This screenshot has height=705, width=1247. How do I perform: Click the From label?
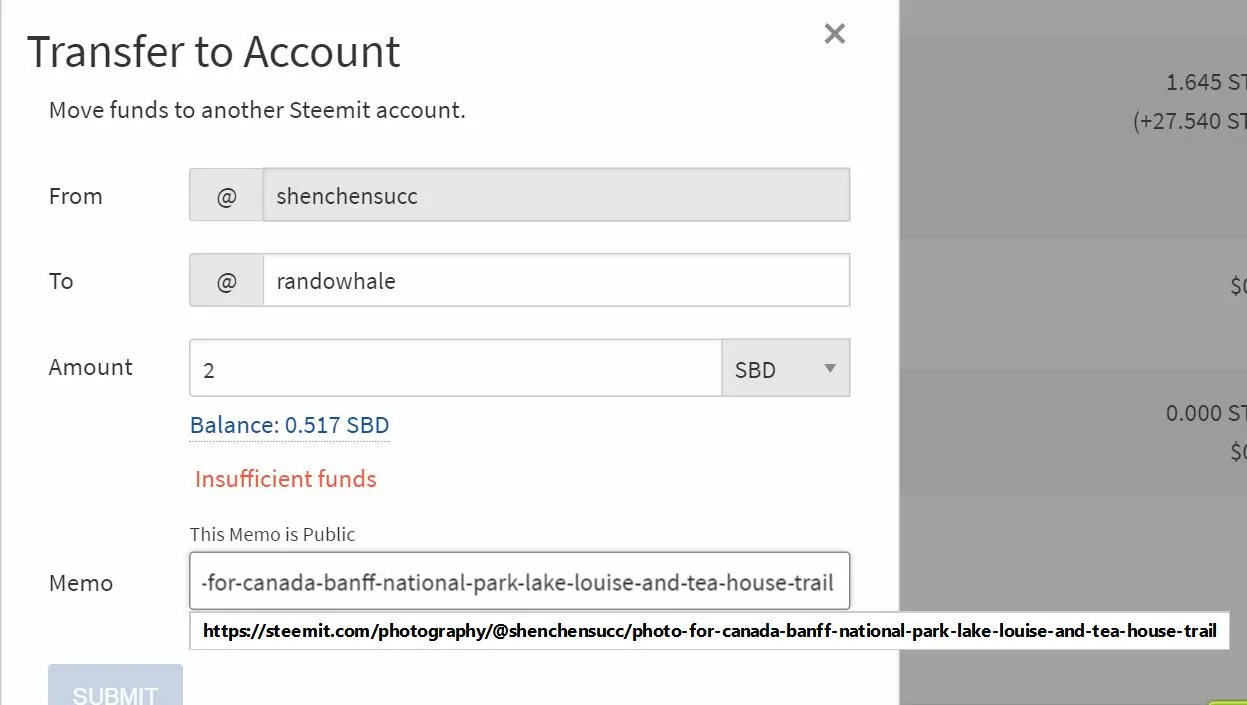(x=76, y=196)
